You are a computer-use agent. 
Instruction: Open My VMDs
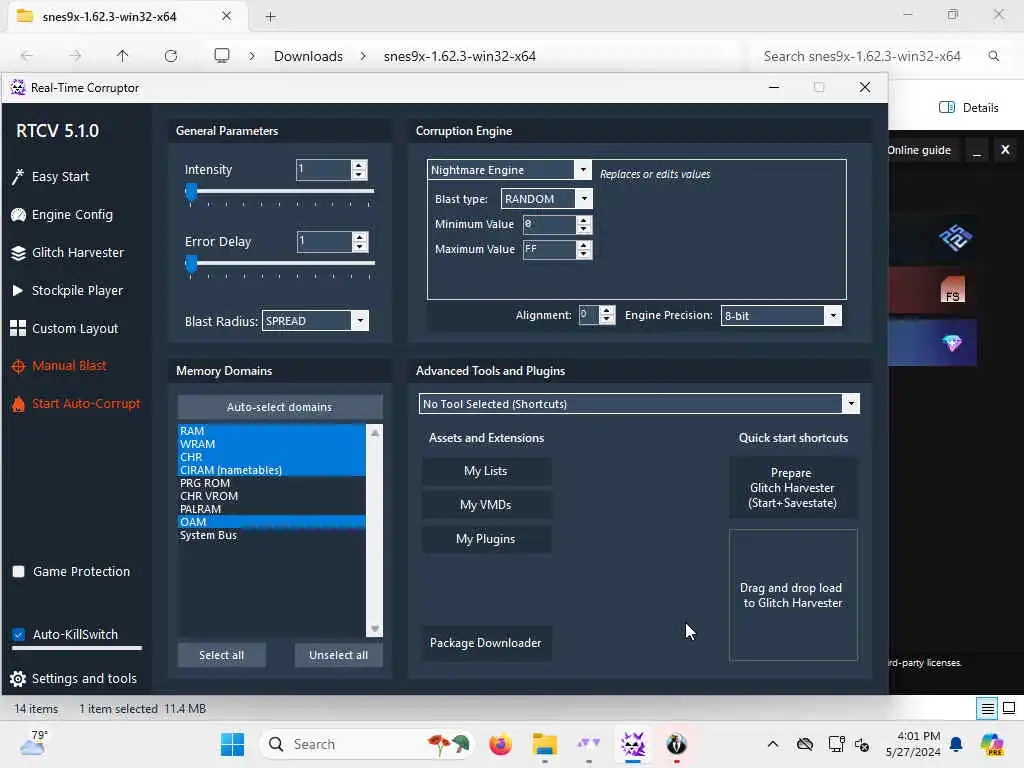coord(486,505)
